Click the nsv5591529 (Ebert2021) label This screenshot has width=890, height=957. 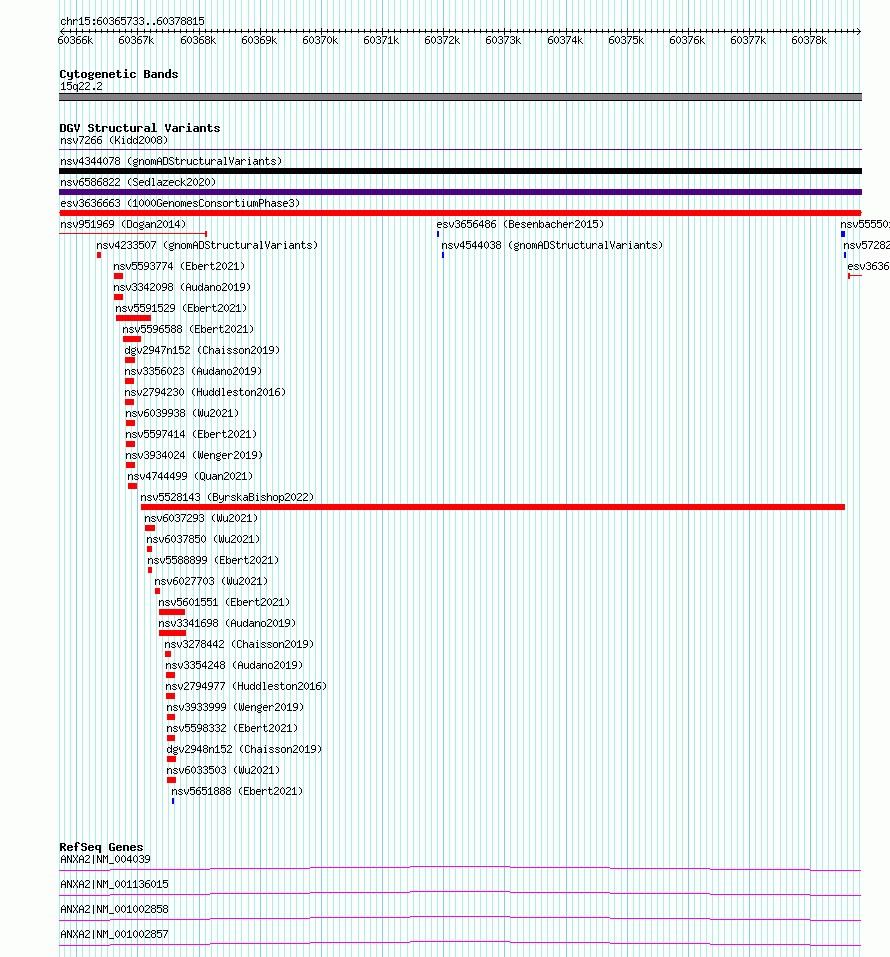click(x=181, y=308)
